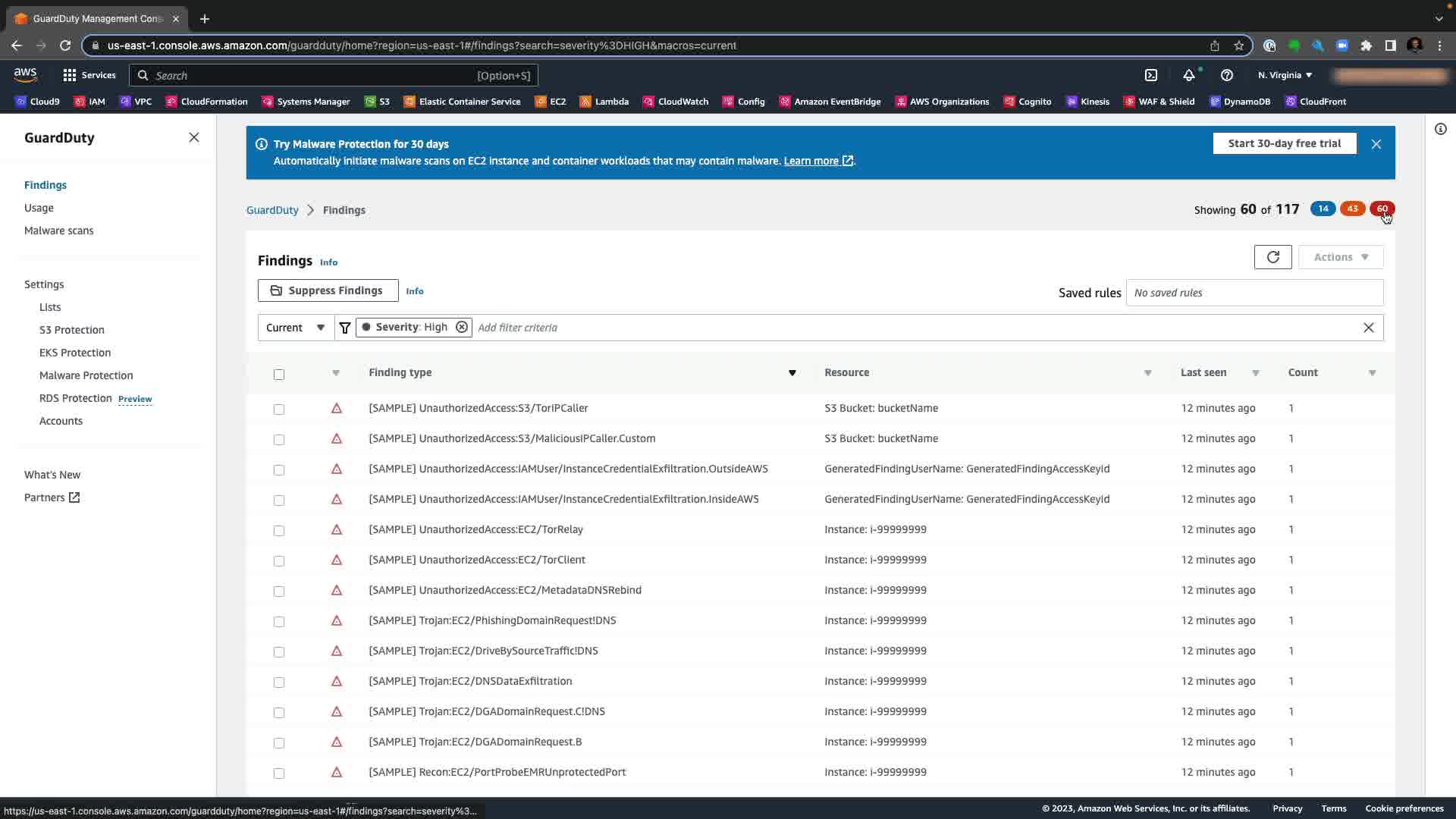Remove the Severity: High filter chip
Image resolution: width=1456 pixels, height=819 pixels.
(461, 327)
